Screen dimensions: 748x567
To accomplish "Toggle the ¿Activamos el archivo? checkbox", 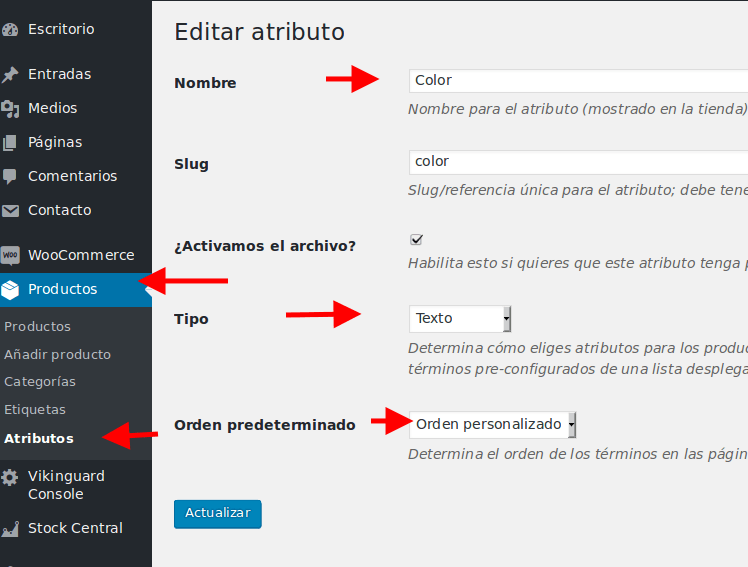I will [416, 239].
